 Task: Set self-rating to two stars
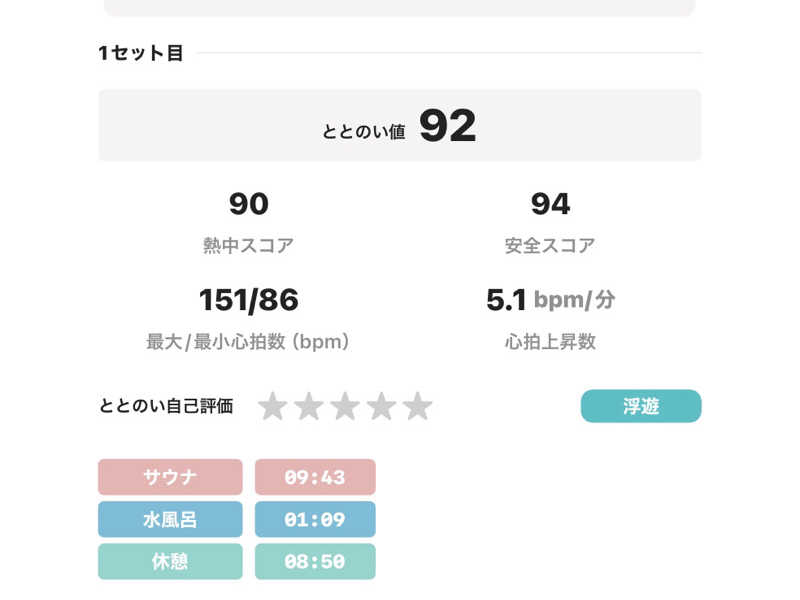tap(309, 406)
